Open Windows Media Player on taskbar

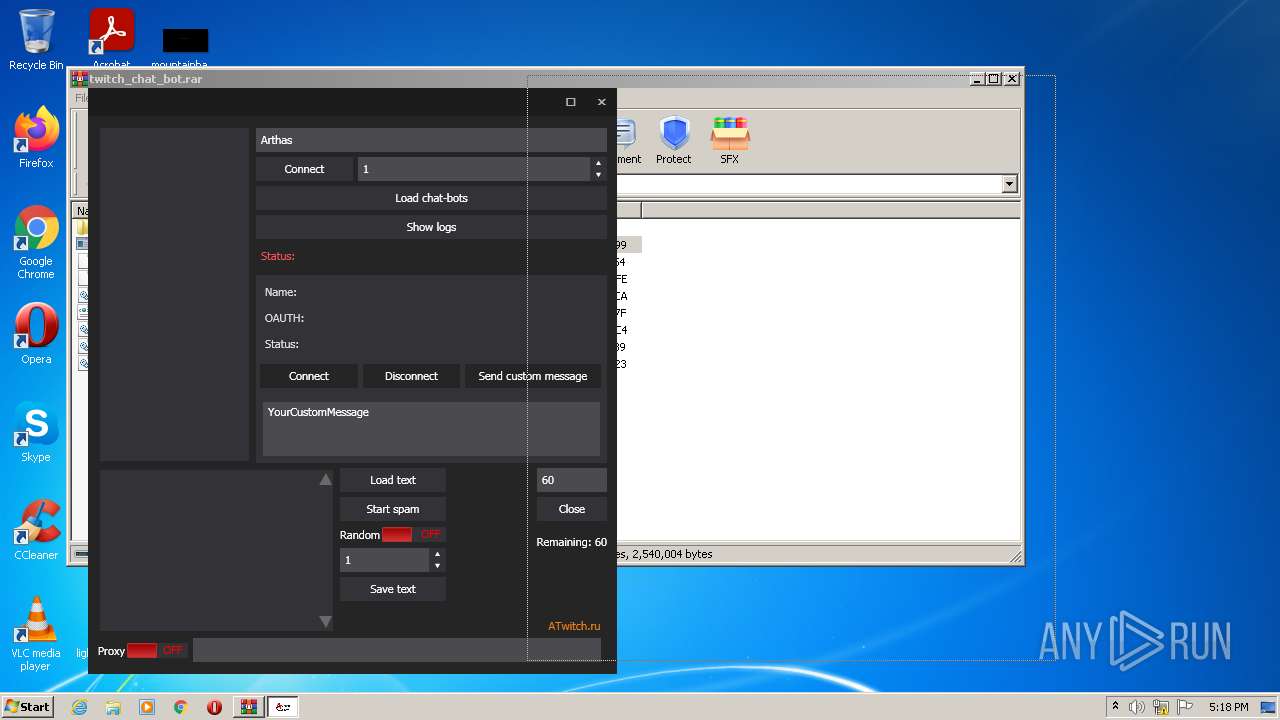coord(147,707)
